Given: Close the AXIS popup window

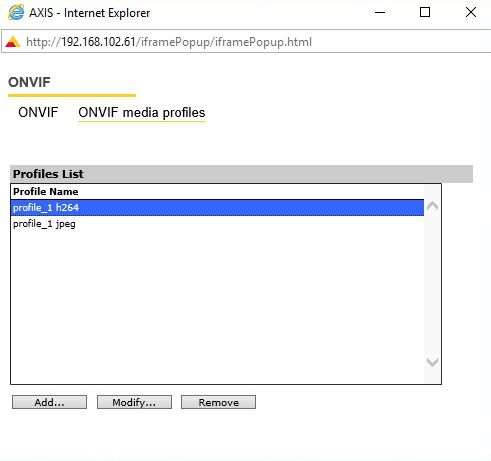Looking at the screenshot, I should 471,12.
